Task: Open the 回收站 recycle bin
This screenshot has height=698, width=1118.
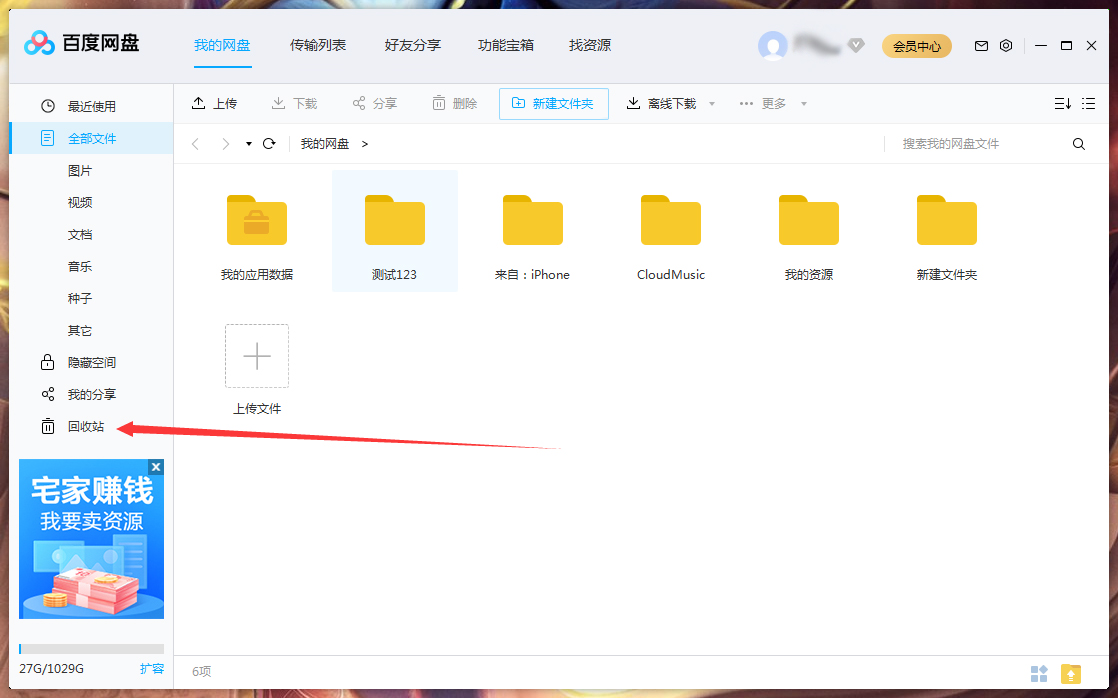Action: tap(83, 426)
